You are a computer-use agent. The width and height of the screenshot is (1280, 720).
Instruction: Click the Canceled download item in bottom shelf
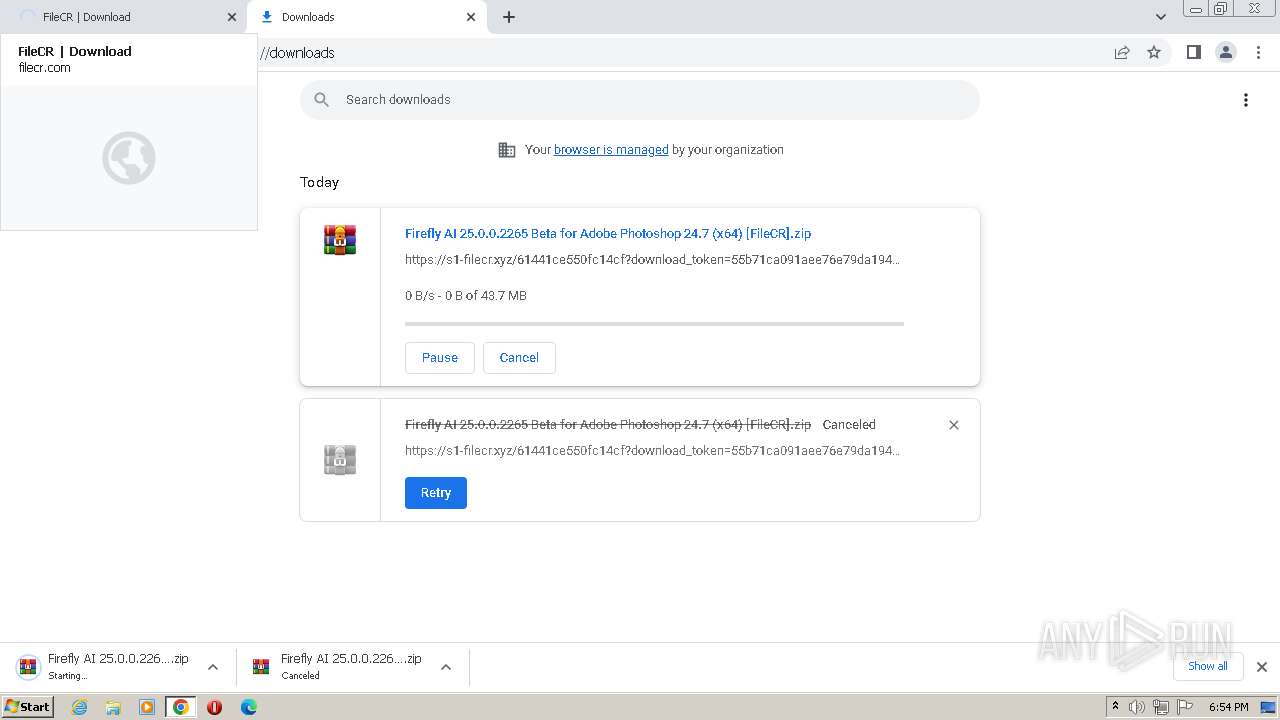[x=338, y=667]
